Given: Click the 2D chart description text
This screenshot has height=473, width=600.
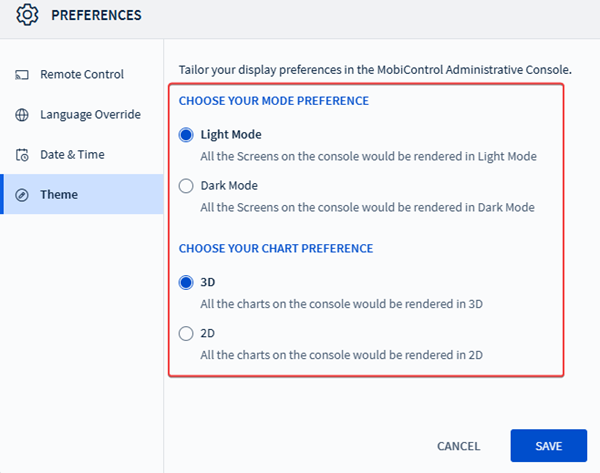Looking at the screenshot, I should (x=348, y=355).
